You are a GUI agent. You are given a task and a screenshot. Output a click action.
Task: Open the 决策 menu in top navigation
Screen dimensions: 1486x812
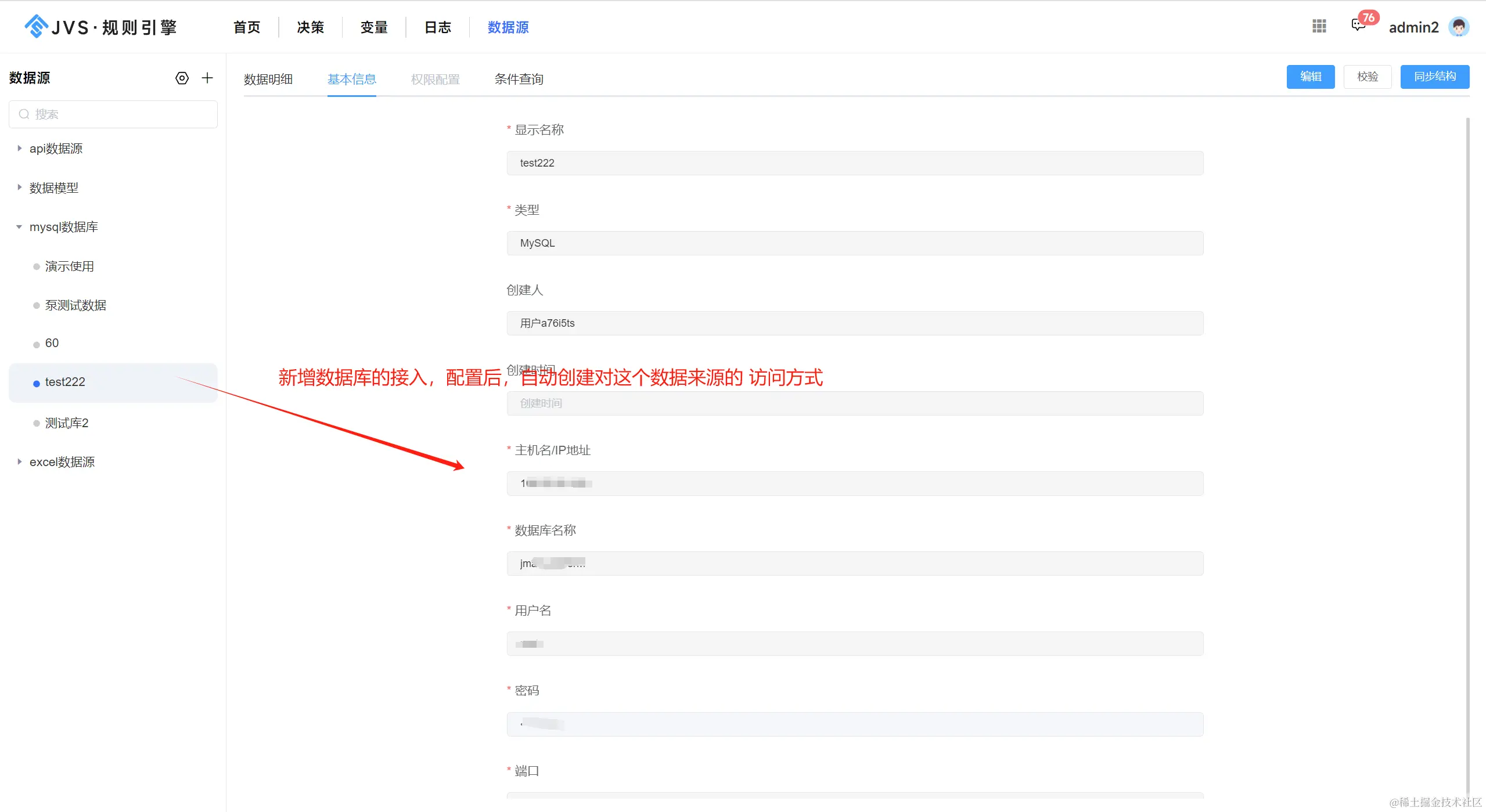(x=310, y=27)
